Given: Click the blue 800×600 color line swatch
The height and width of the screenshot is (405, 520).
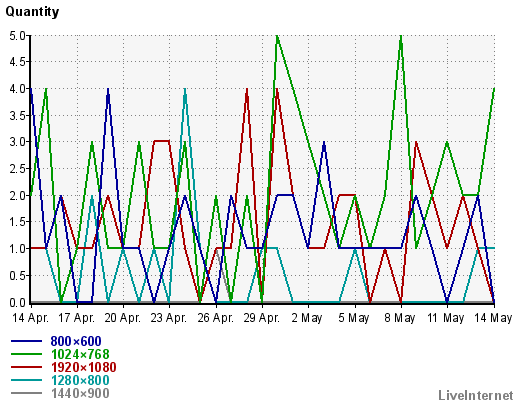Looking at the screenshot, I should (27, 341).
